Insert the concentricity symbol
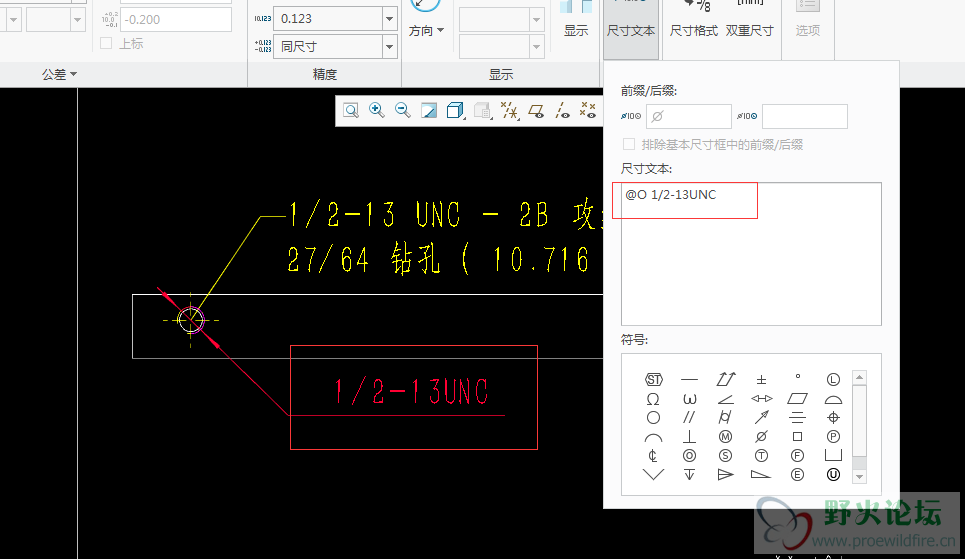 pos(689,456)
